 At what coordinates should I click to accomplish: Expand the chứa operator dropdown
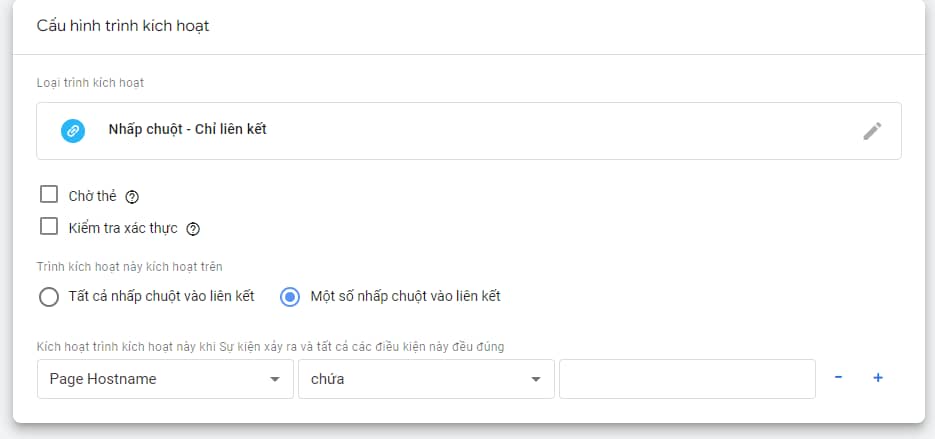click(x=426, y=379)
